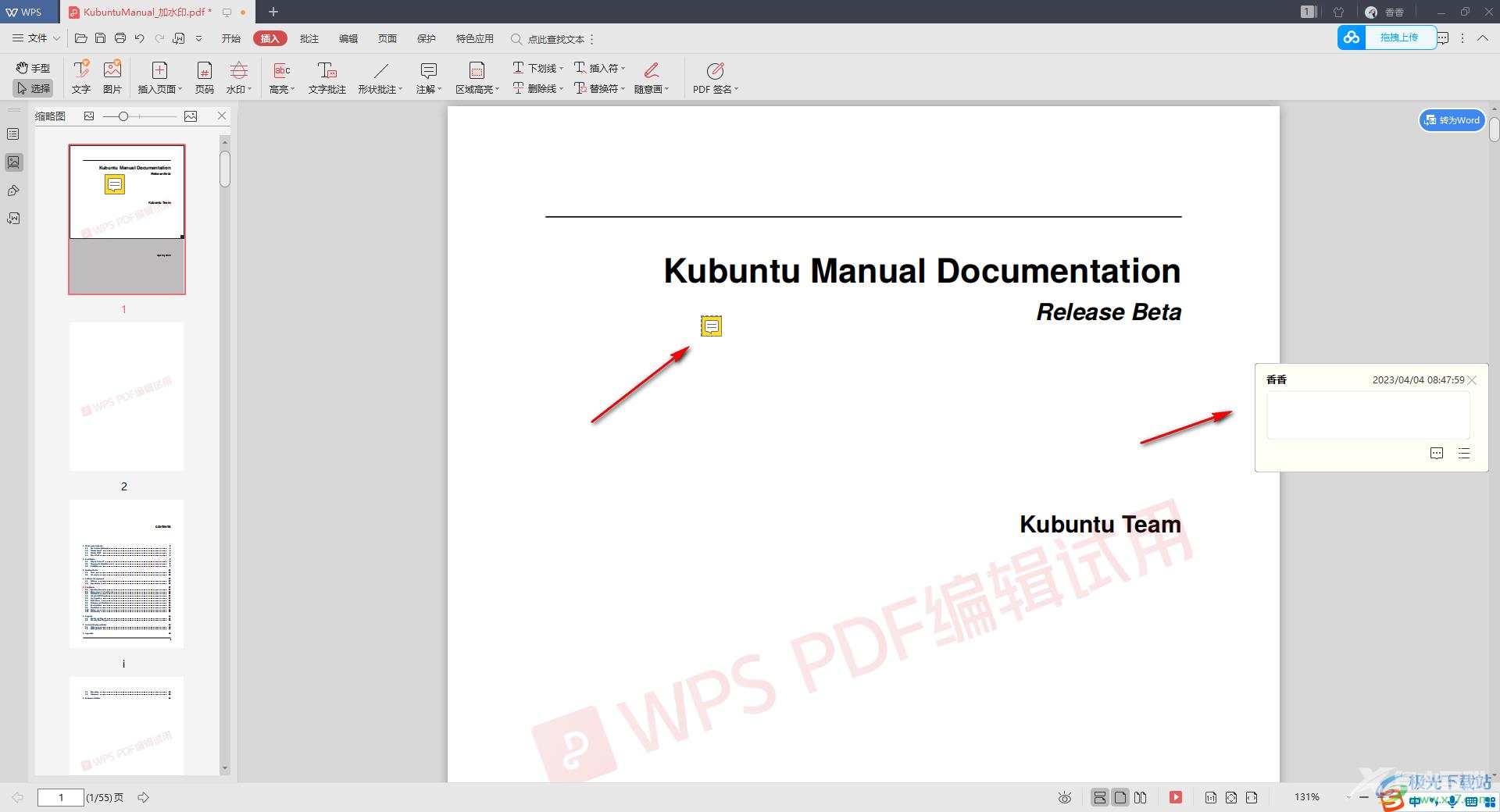Switch to the 特色应用 tab

pyautogui.click(x=475, y=38)
